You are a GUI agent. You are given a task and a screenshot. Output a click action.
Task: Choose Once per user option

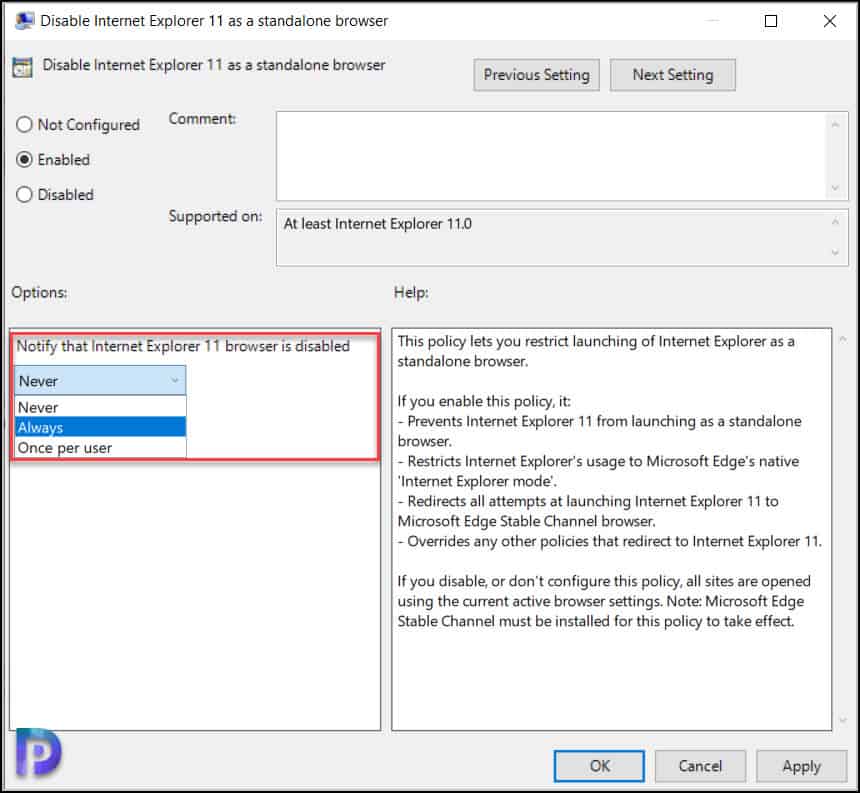[100, 448]
